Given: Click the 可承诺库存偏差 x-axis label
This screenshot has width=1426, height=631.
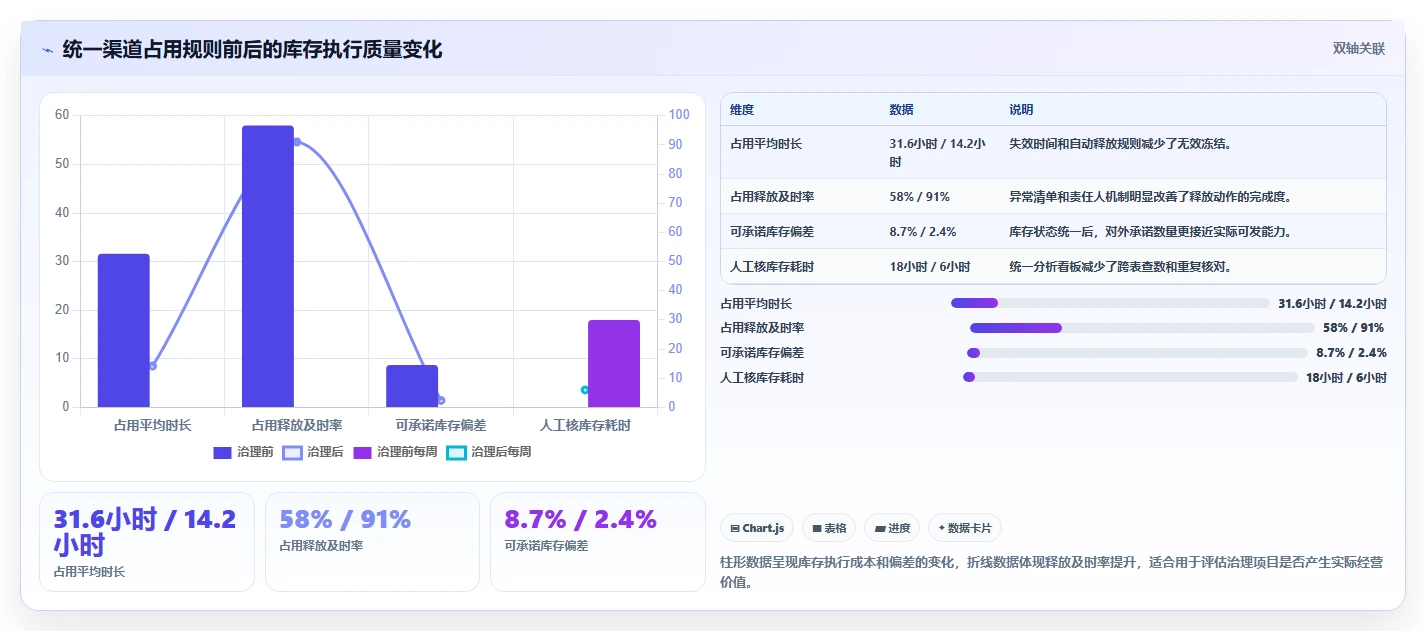Looking at the screenshot, I should (x=441, y=426).
